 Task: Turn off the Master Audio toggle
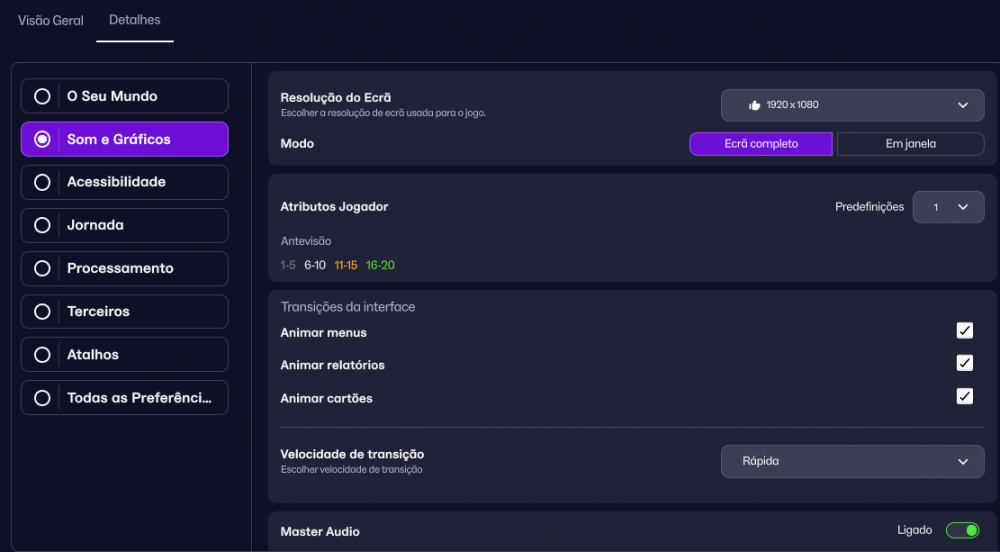[962, 530]
